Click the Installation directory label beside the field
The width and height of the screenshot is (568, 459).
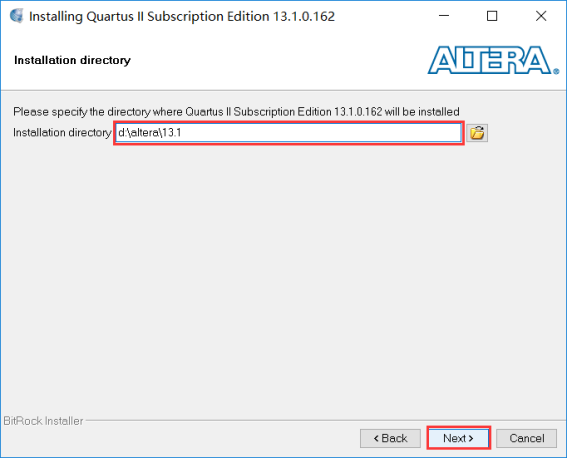click(62, 133)
